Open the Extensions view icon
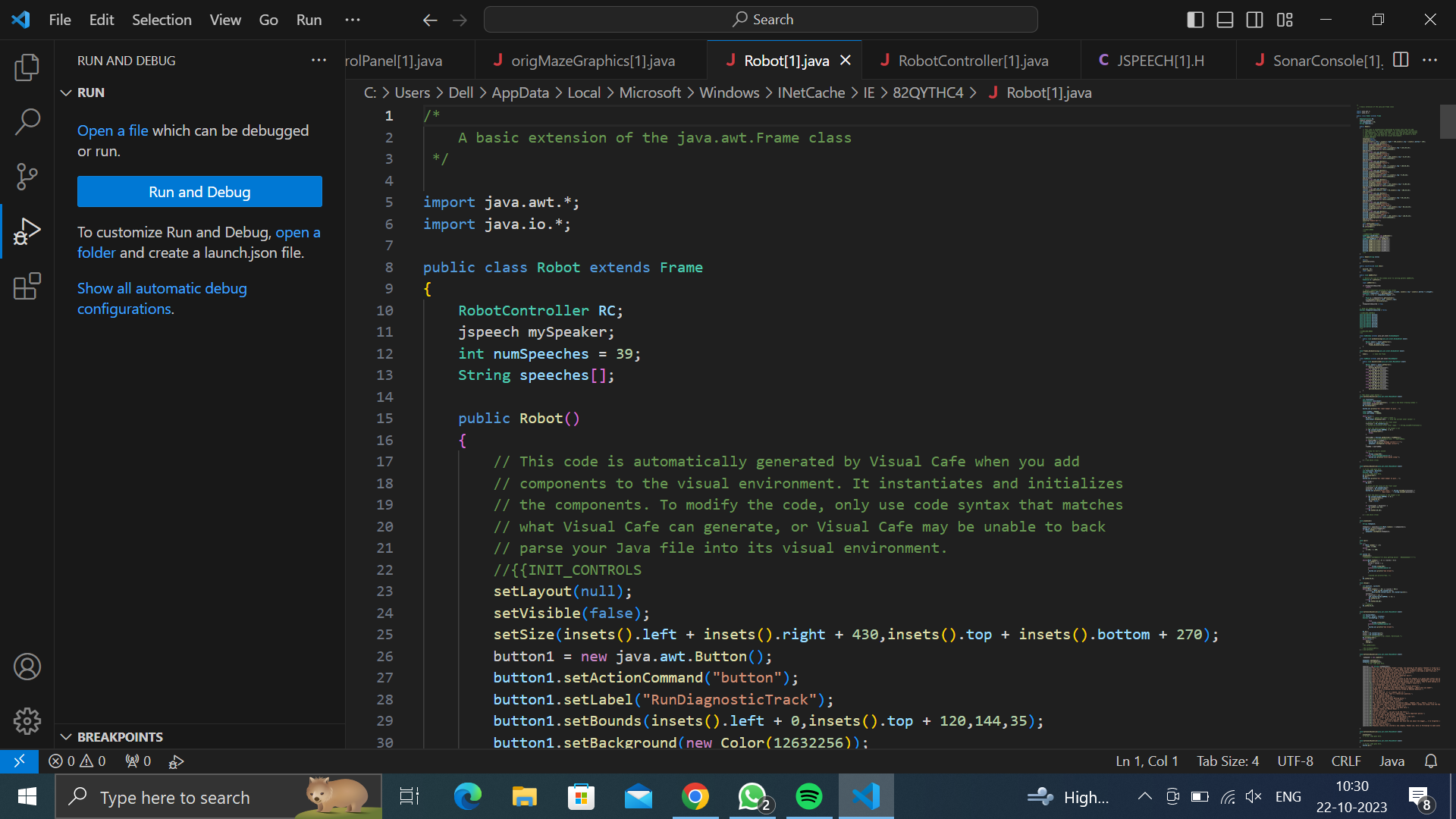1456x819 pixels. [27, 286]
